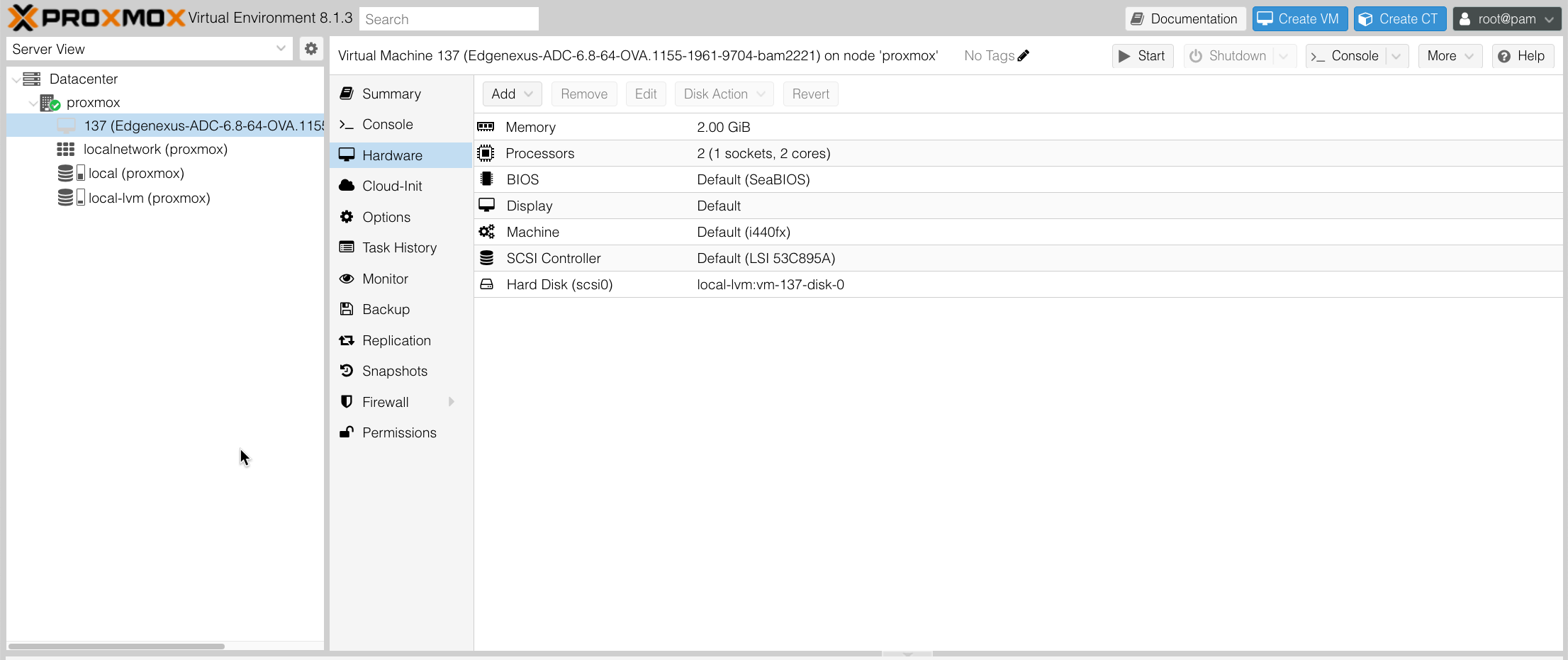Screen dimensions: 1568x660
Task: Click the Server View settings gear
Action: 311,48
